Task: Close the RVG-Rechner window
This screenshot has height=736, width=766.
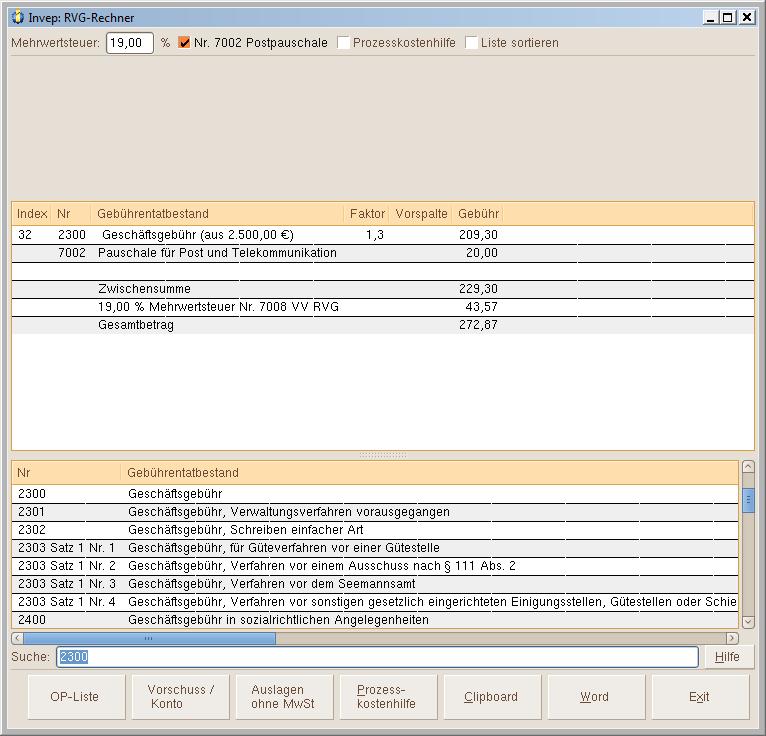Action: (x=747, y=18)
